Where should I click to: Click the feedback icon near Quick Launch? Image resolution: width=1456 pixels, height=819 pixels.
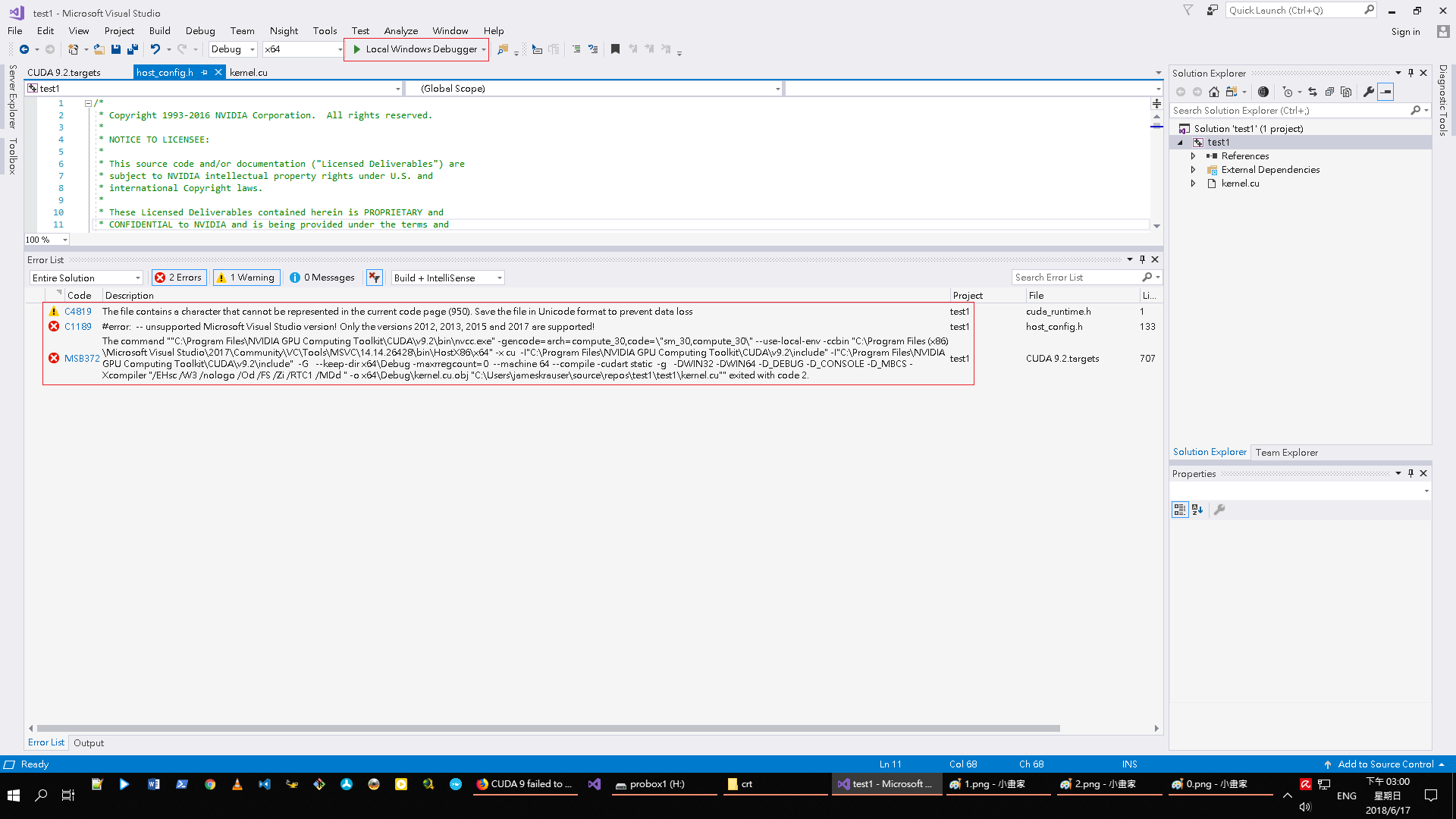point(1213,11)
